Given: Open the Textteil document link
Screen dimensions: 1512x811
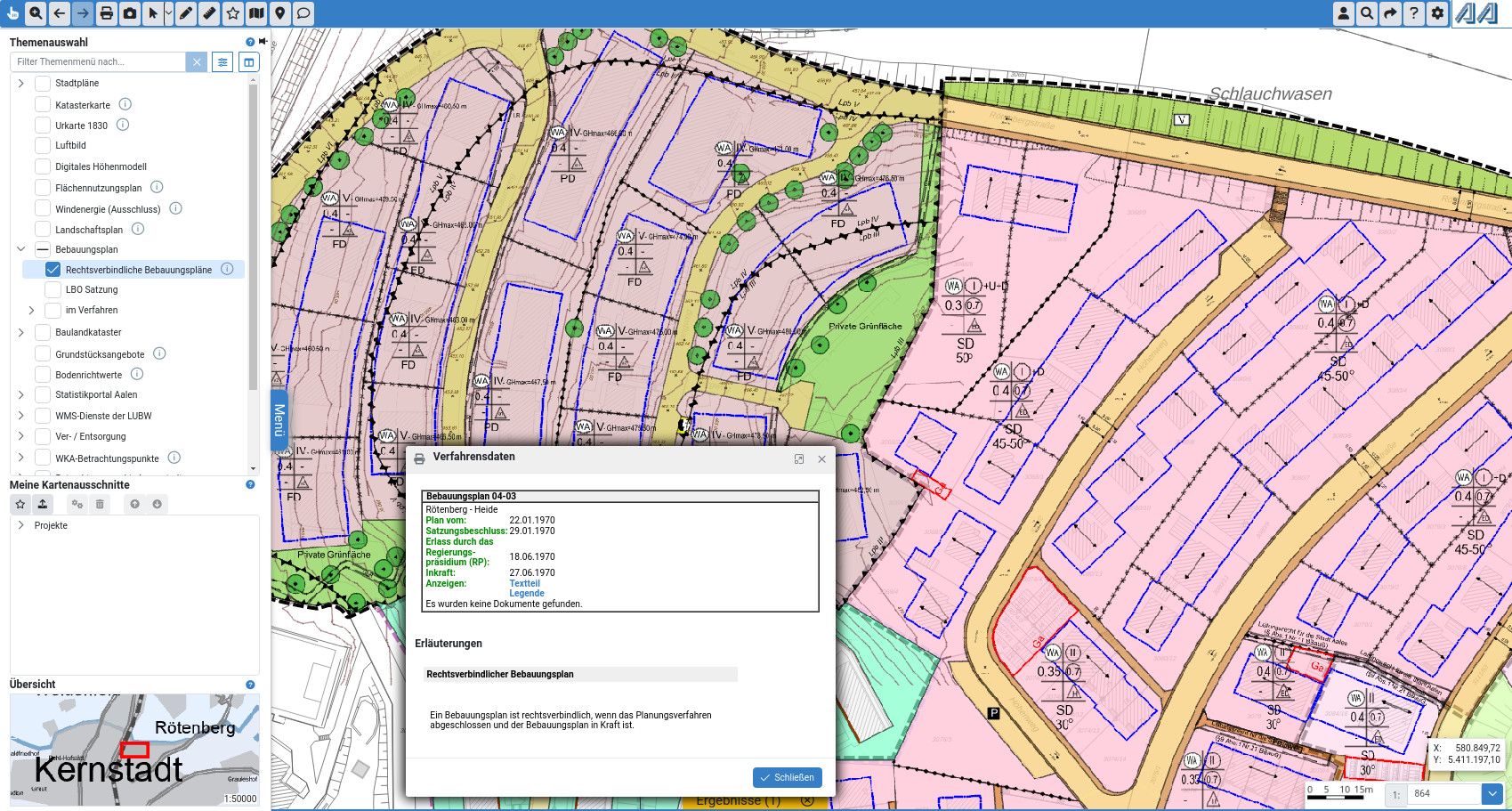Looking at the screenshot, I should coord(524,583).
